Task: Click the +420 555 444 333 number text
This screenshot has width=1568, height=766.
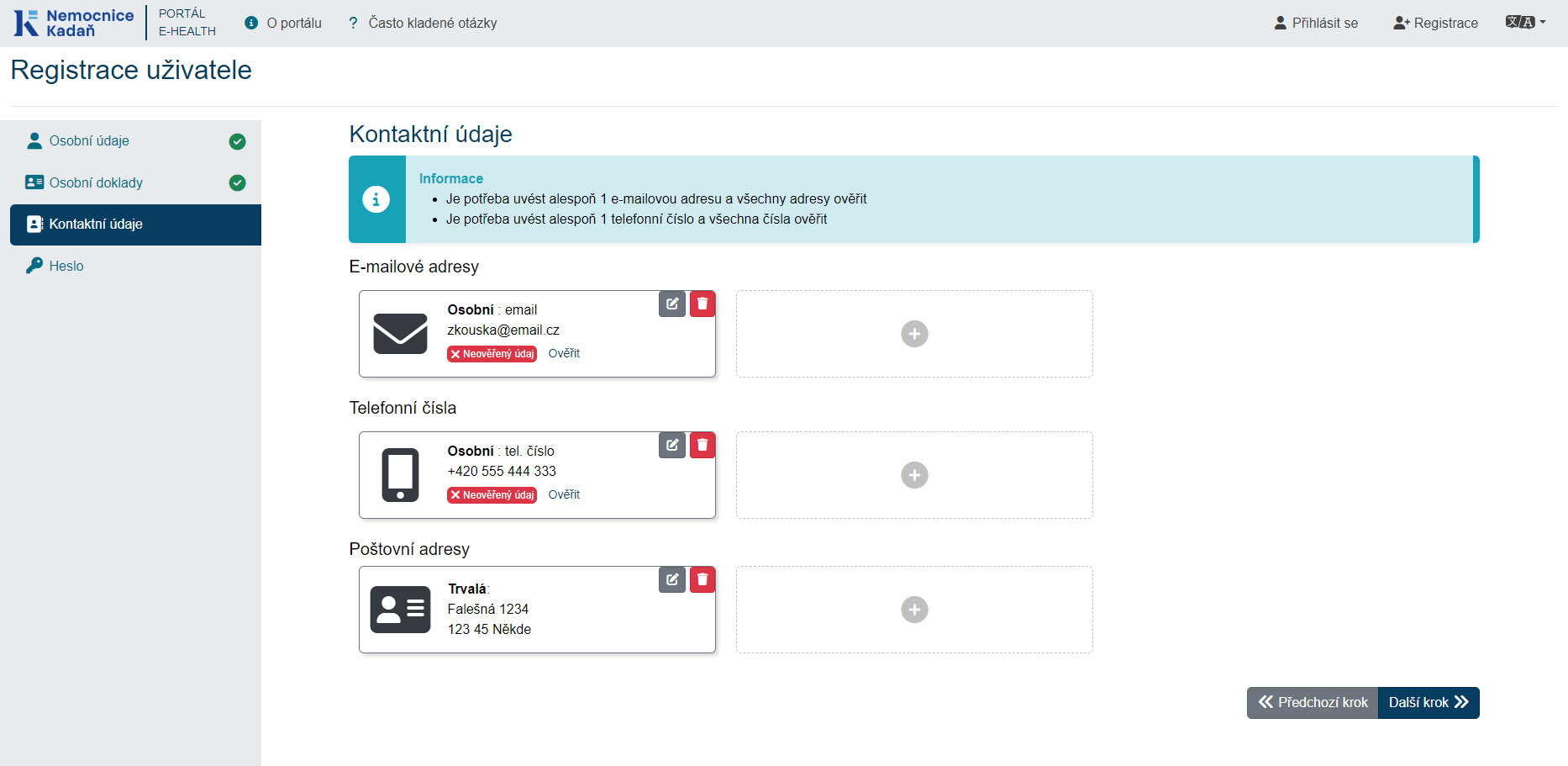Action: (502, 472)
